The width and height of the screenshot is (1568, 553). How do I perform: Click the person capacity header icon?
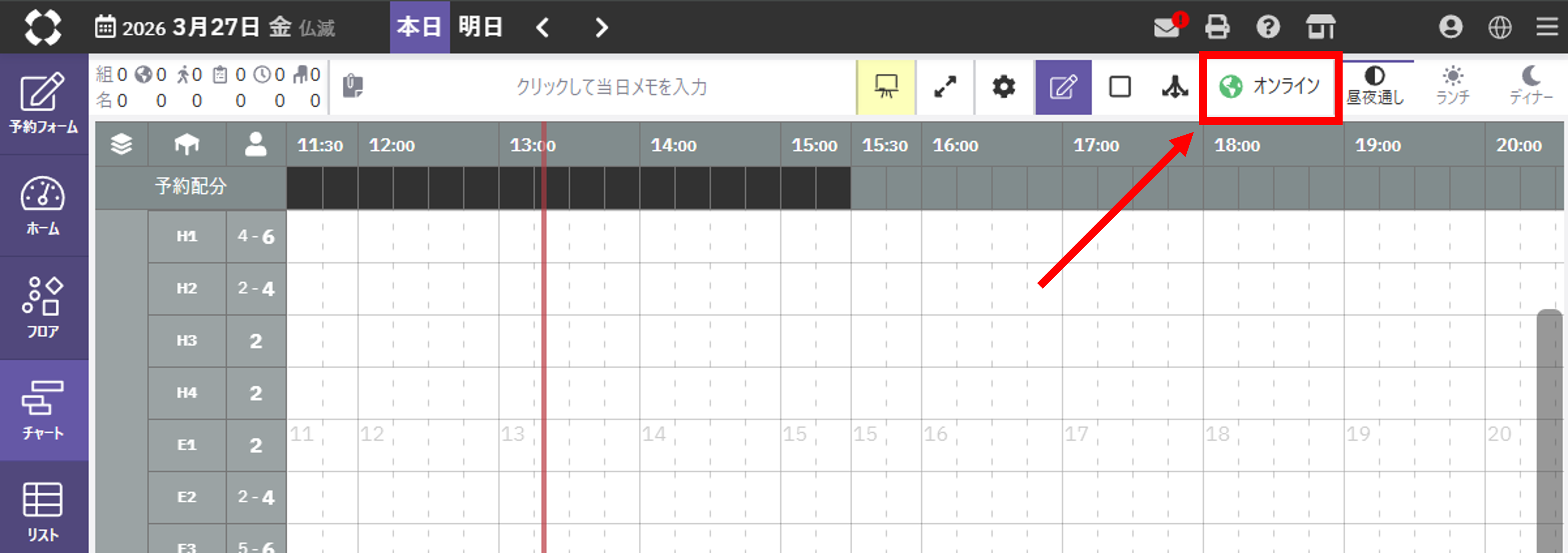pos(256,144)
